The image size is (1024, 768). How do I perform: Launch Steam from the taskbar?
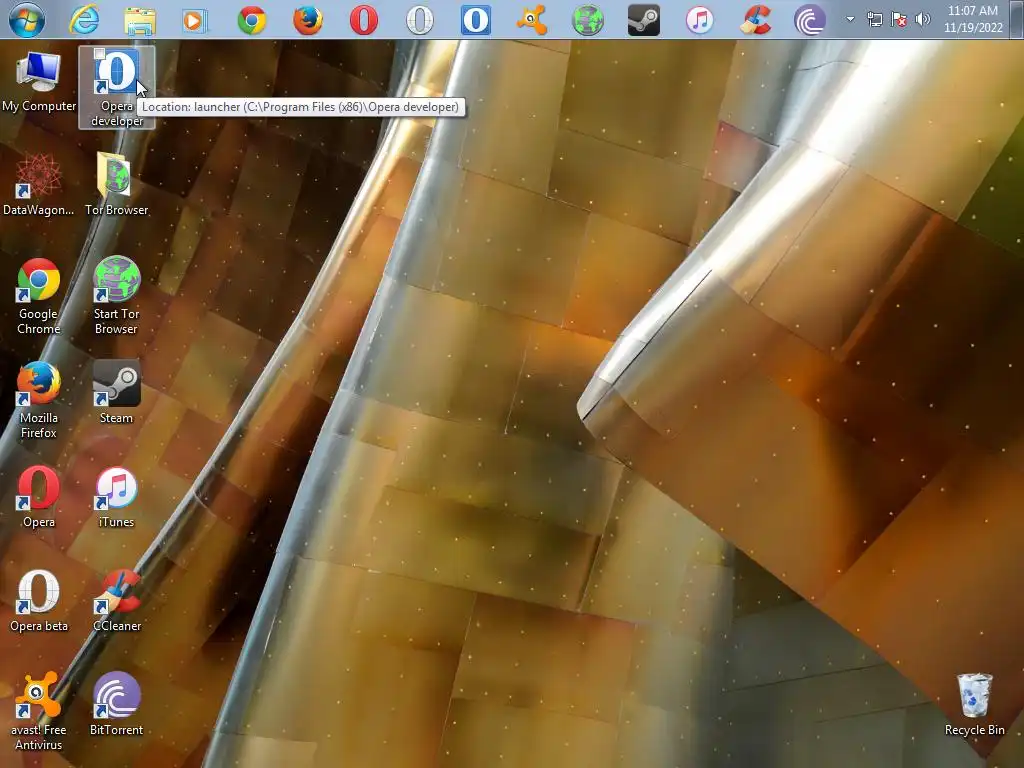pos(643,20)
